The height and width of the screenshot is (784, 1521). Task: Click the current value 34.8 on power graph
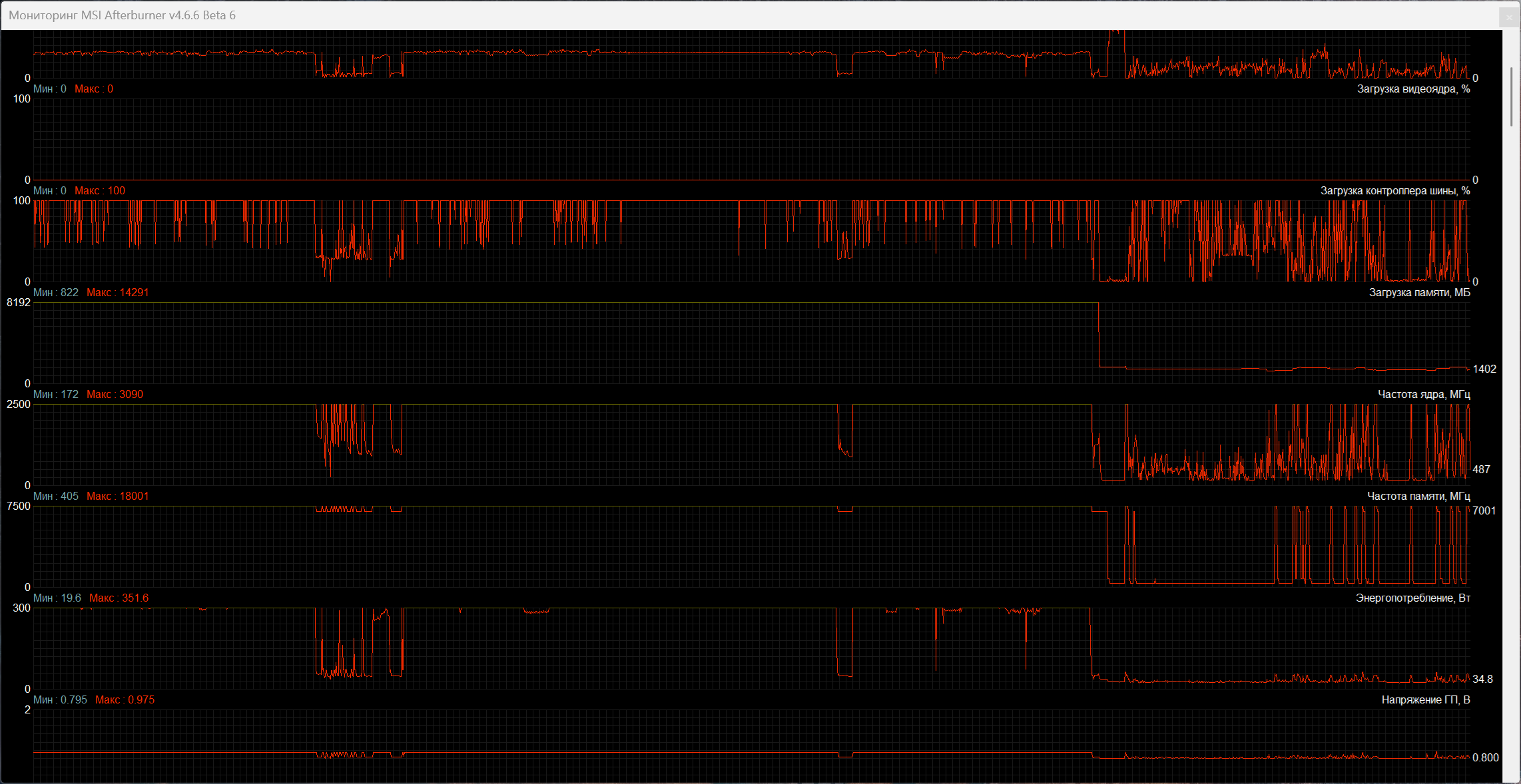point(1482,680)
